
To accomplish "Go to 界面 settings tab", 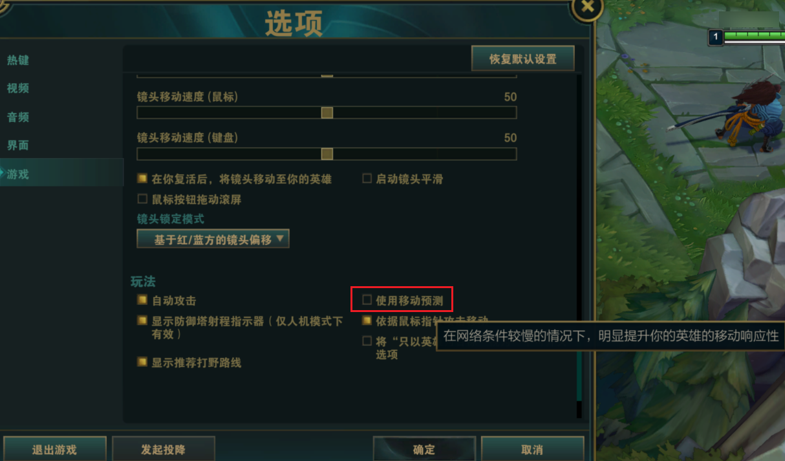I will point(18,145).
